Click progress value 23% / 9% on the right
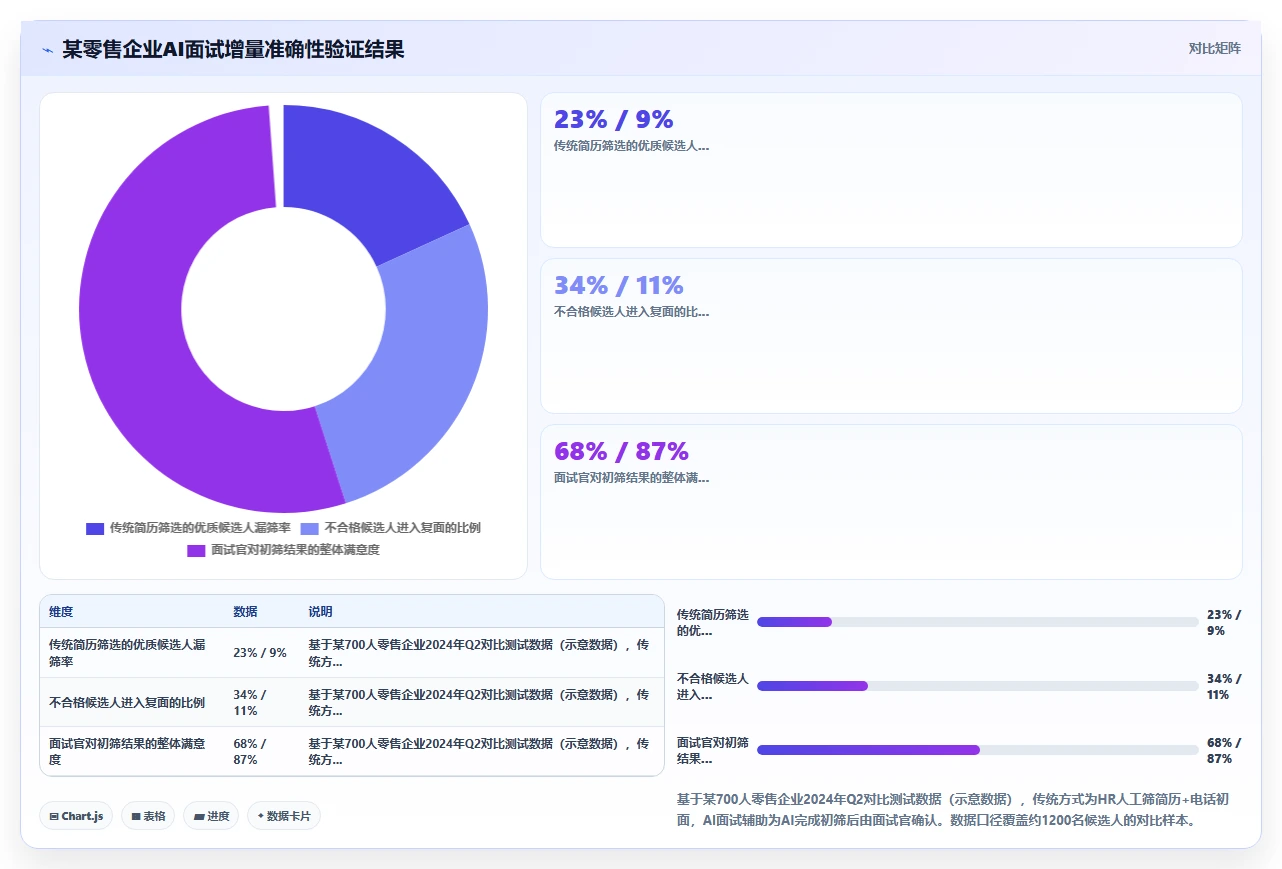 click(1224, 622)
